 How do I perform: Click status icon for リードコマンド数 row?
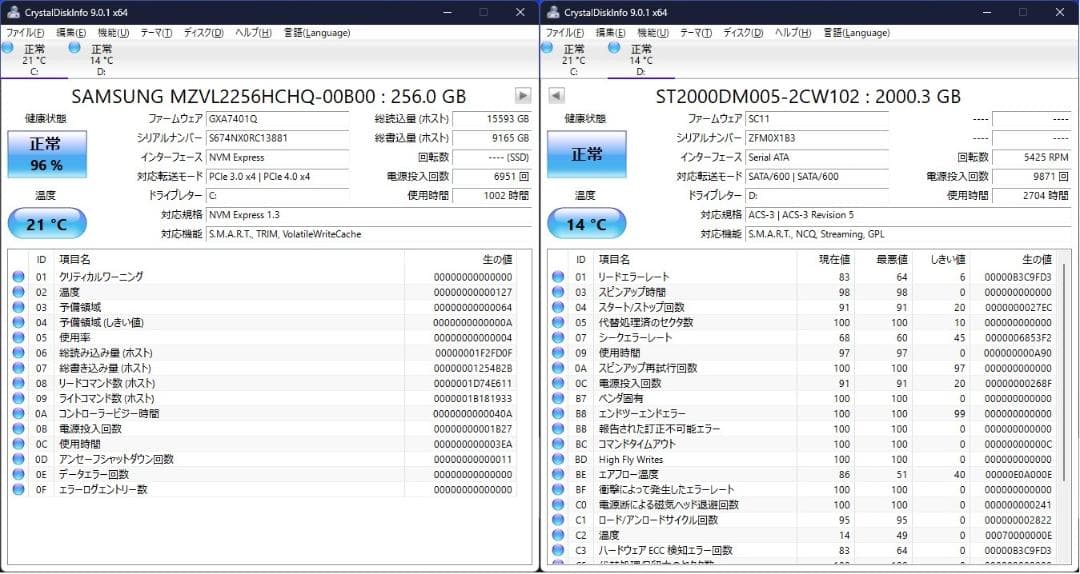coord(19,383)
